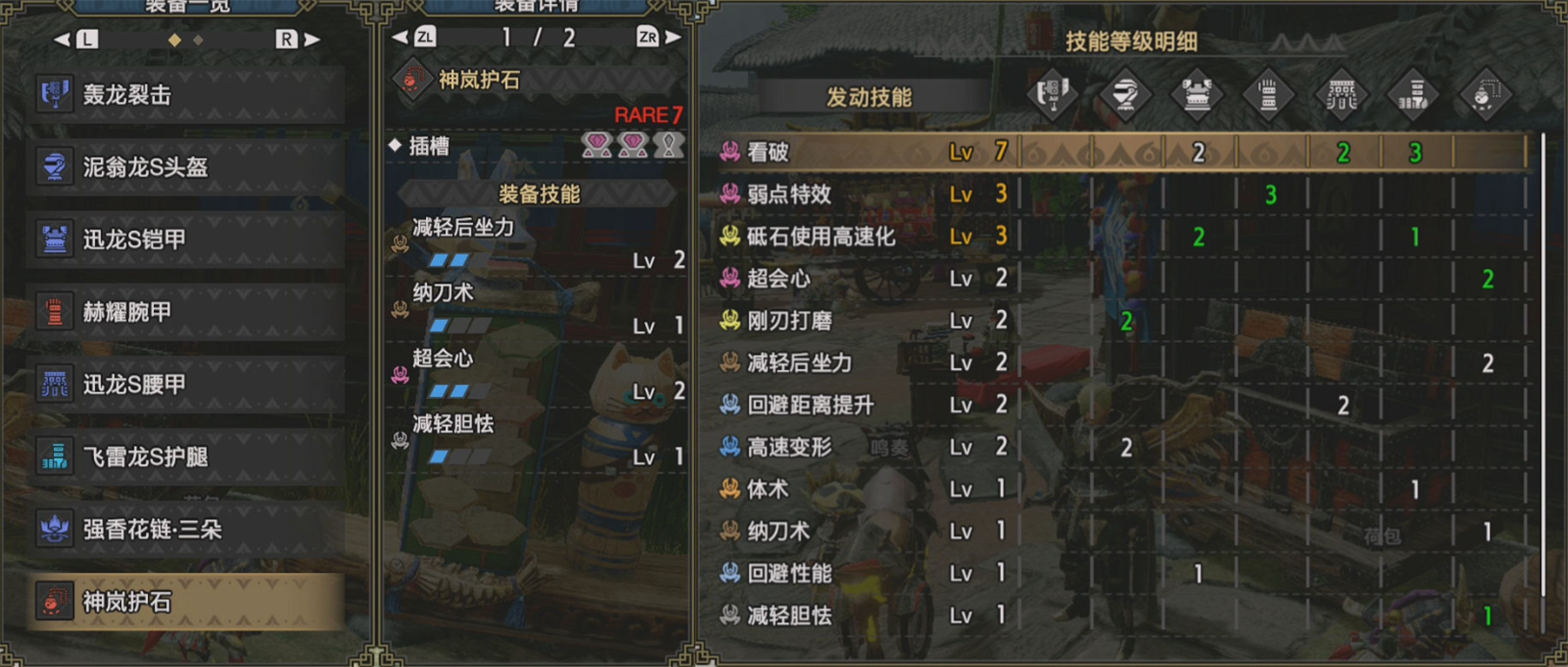Switch to the previous detail page with the ZL arrow
Viewport: 1568px width, 667px height.
click(x=414, y=37)
